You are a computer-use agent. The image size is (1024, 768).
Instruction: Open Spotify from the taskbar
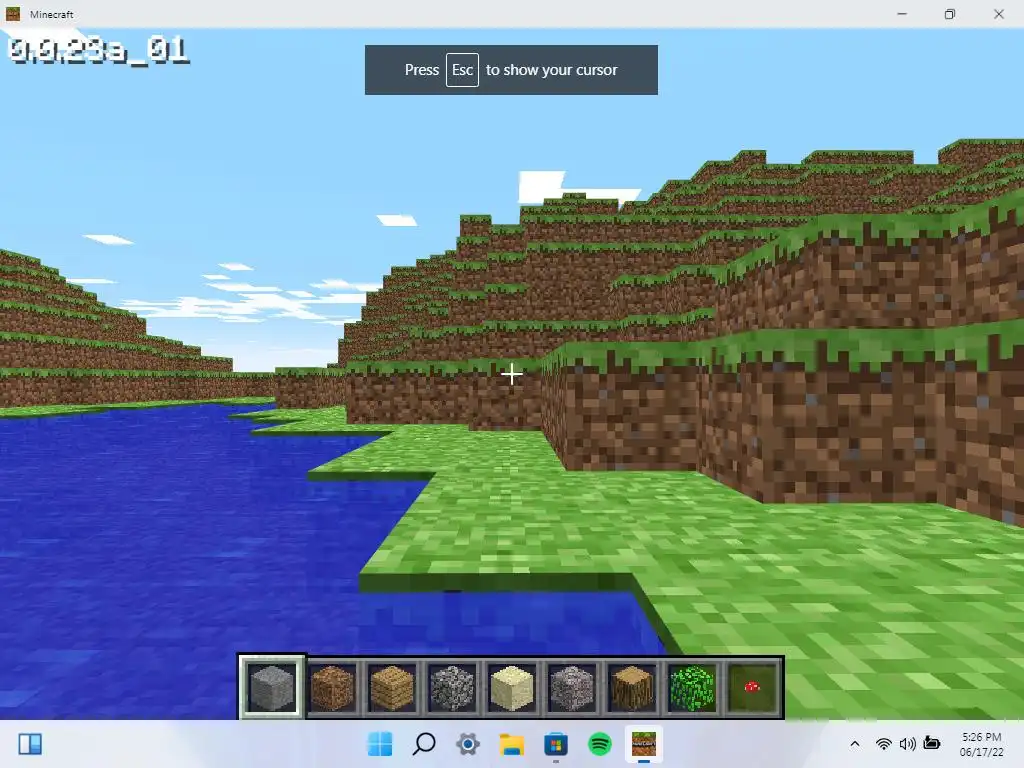click(x=600, y=744)
